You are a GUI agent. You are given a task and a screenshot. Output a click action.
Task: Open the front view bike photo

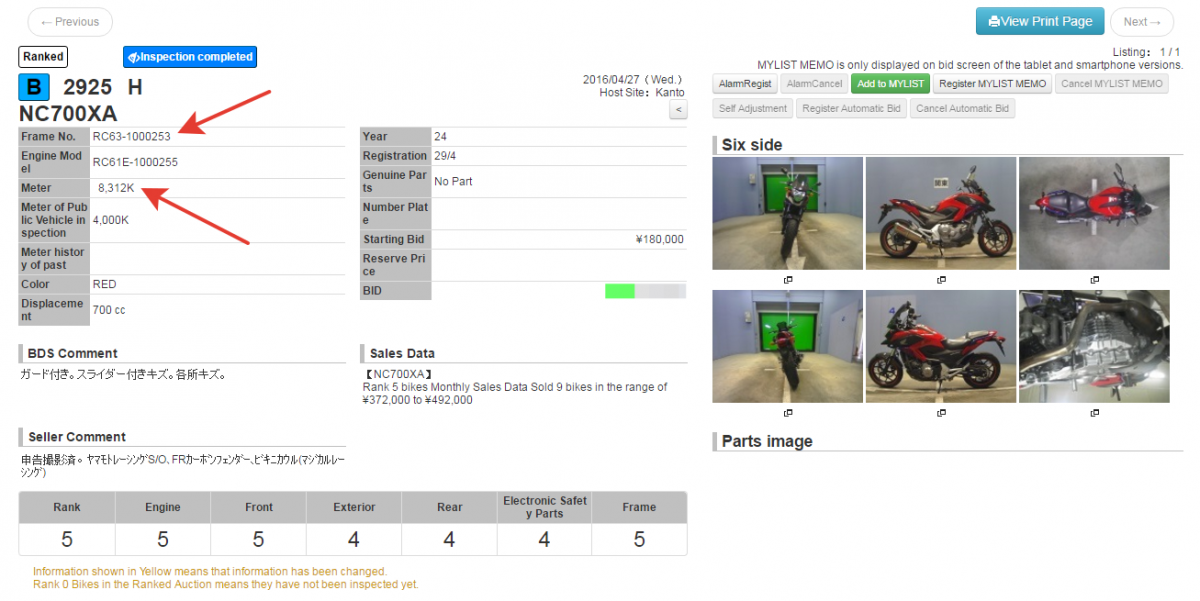click(x=787, y=213)
